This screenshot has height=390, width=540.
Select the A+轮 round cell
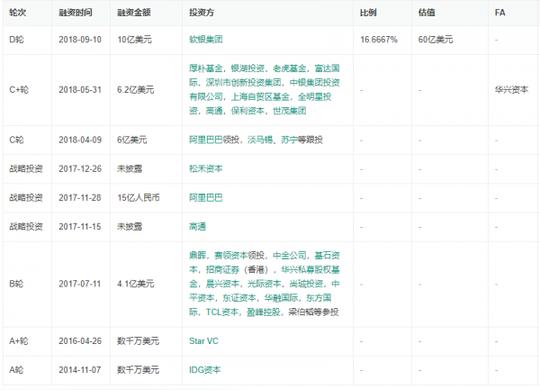tap(19, 341)
